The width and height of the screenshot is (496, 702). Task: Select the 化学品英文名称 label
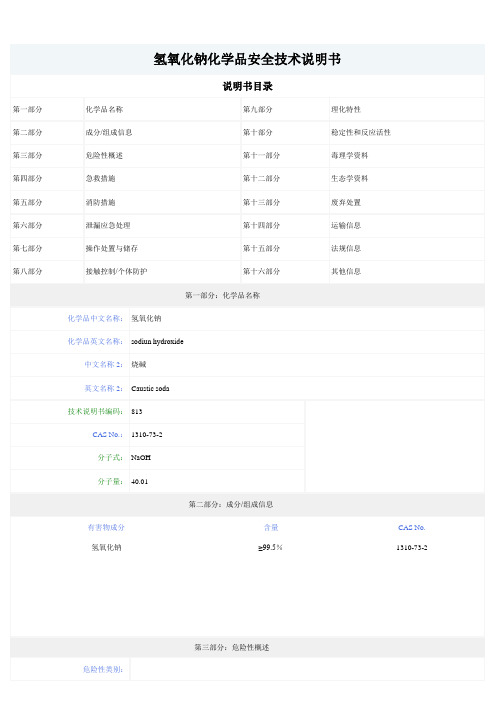coord(95,342)
